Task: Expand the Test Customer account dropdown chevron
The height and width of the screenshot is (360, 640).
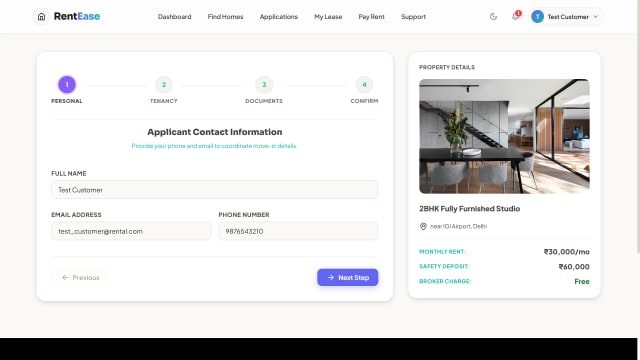Action: [x=596, y=17]
